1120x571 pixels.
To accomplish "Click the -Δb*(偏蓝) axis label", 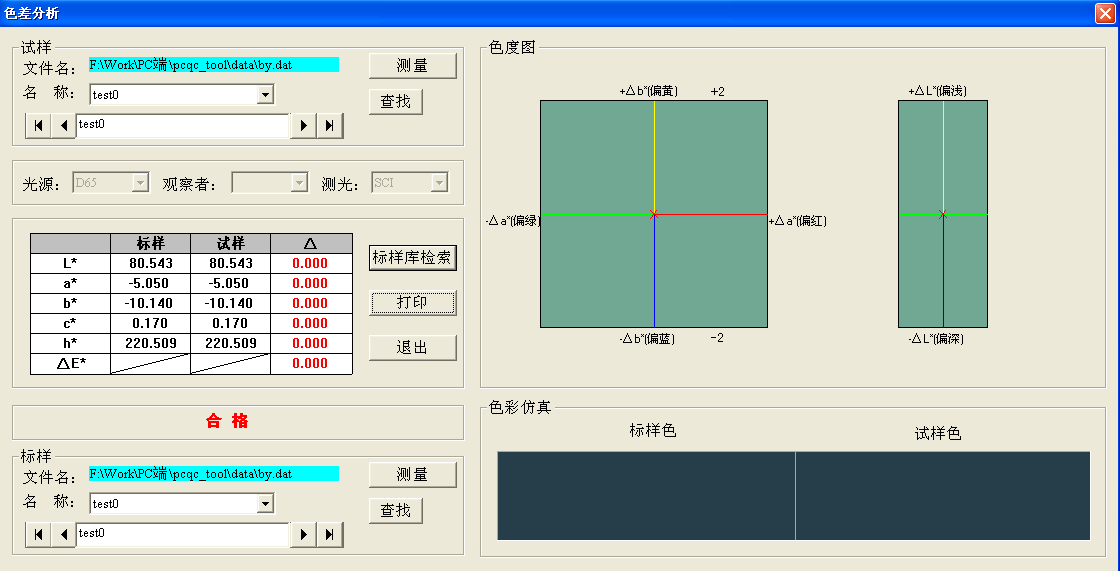I will [x=647, y=339].
